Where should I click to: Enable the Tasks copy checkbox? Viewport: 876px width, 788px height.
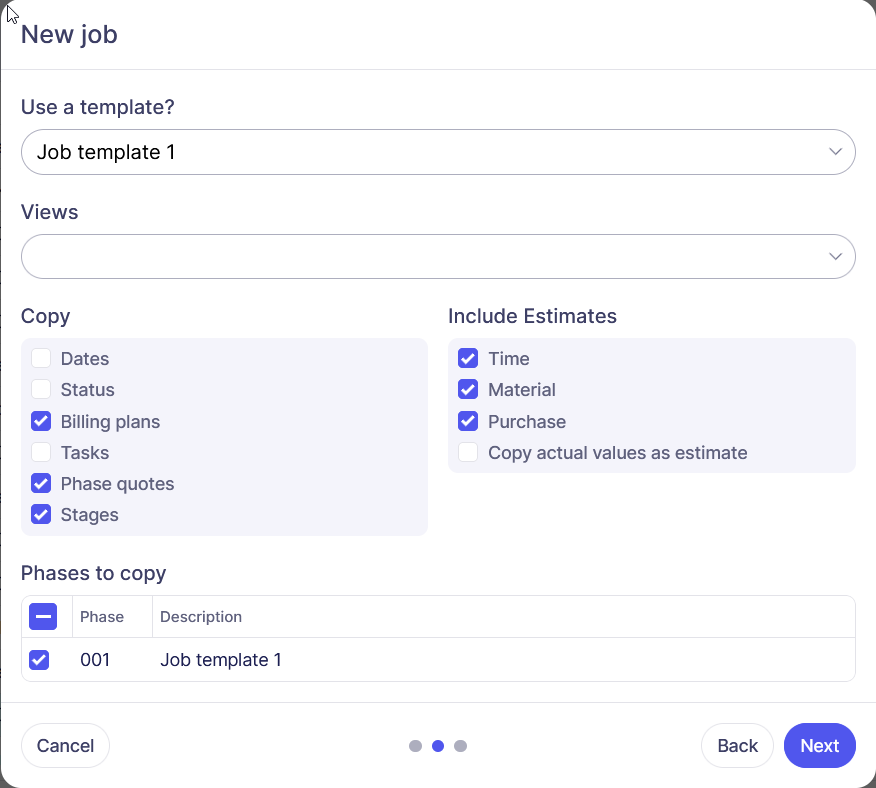(x=41, y=453)
